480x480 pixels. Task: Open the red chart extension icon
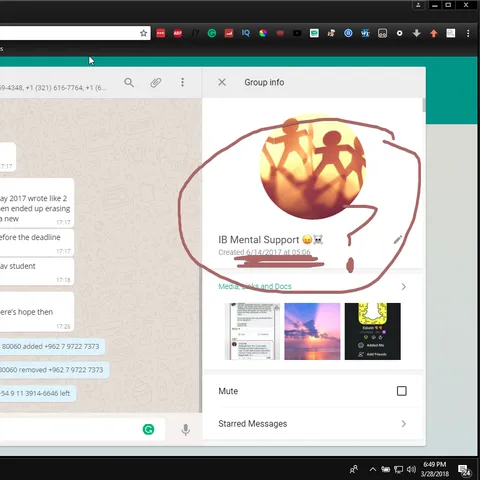tap(229, 33)
